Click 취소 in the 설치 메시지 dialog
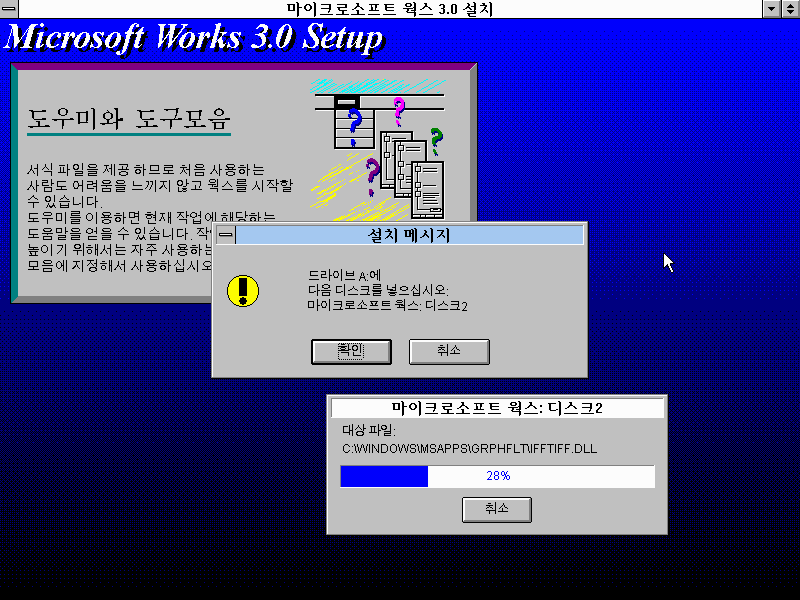 [x=449, y=352]
